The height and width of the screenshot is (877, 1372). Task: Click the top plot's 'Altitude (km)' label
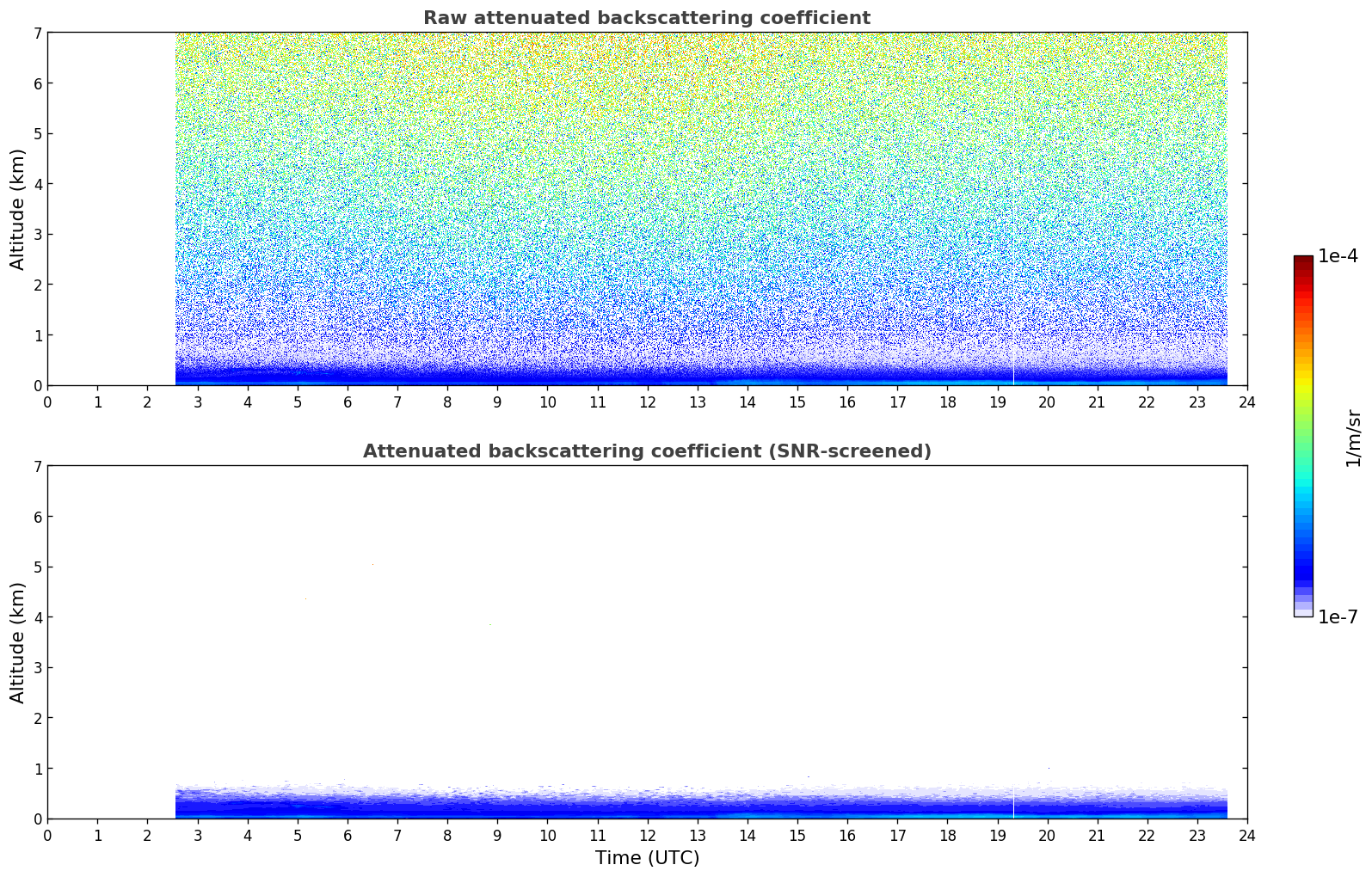[x=18, y=209]
